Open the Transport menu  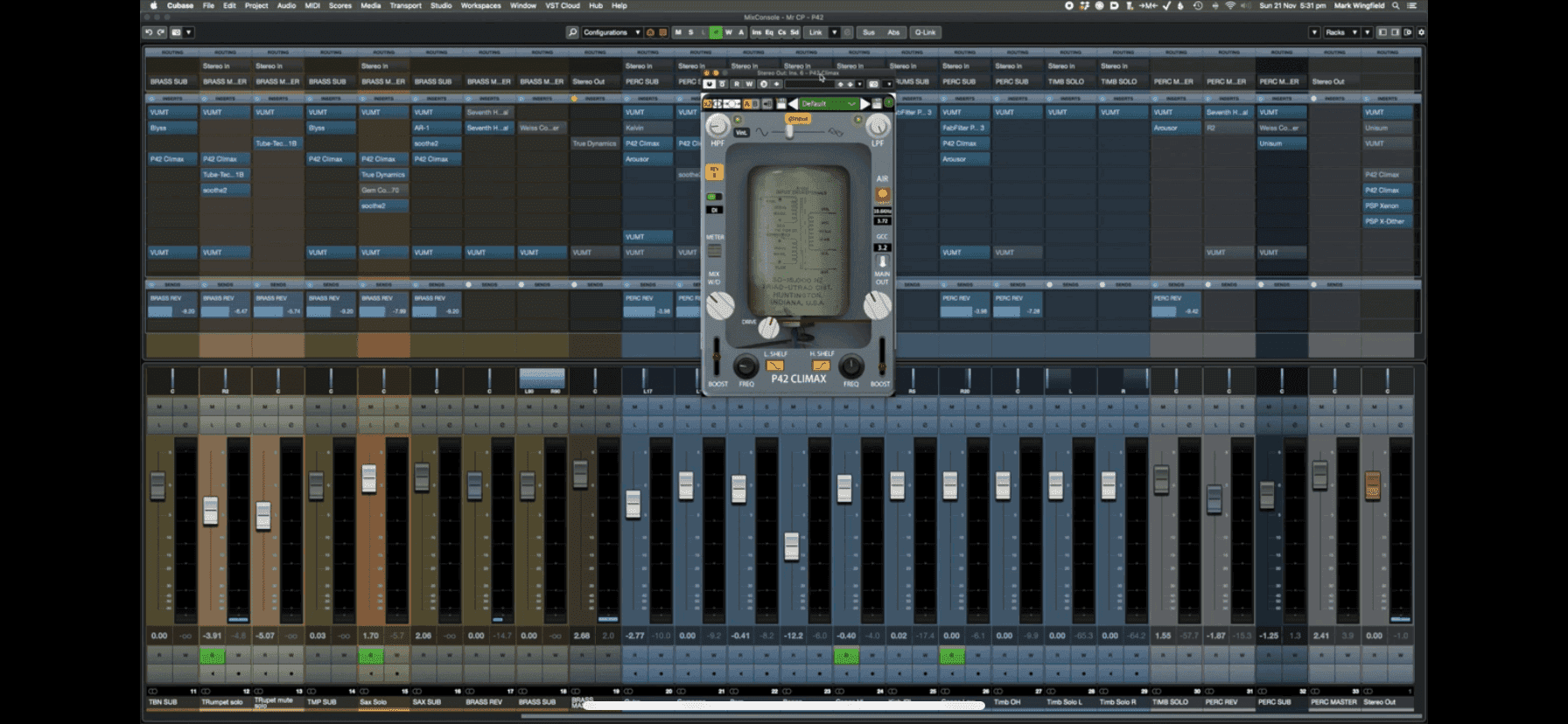coord(405,5)
